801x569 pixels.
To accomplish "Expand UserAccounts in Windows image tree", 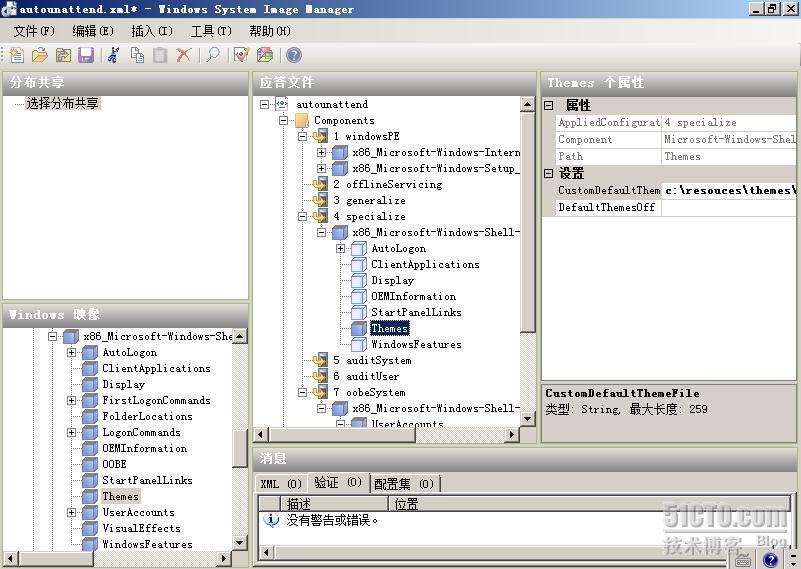I will [72, 512].
